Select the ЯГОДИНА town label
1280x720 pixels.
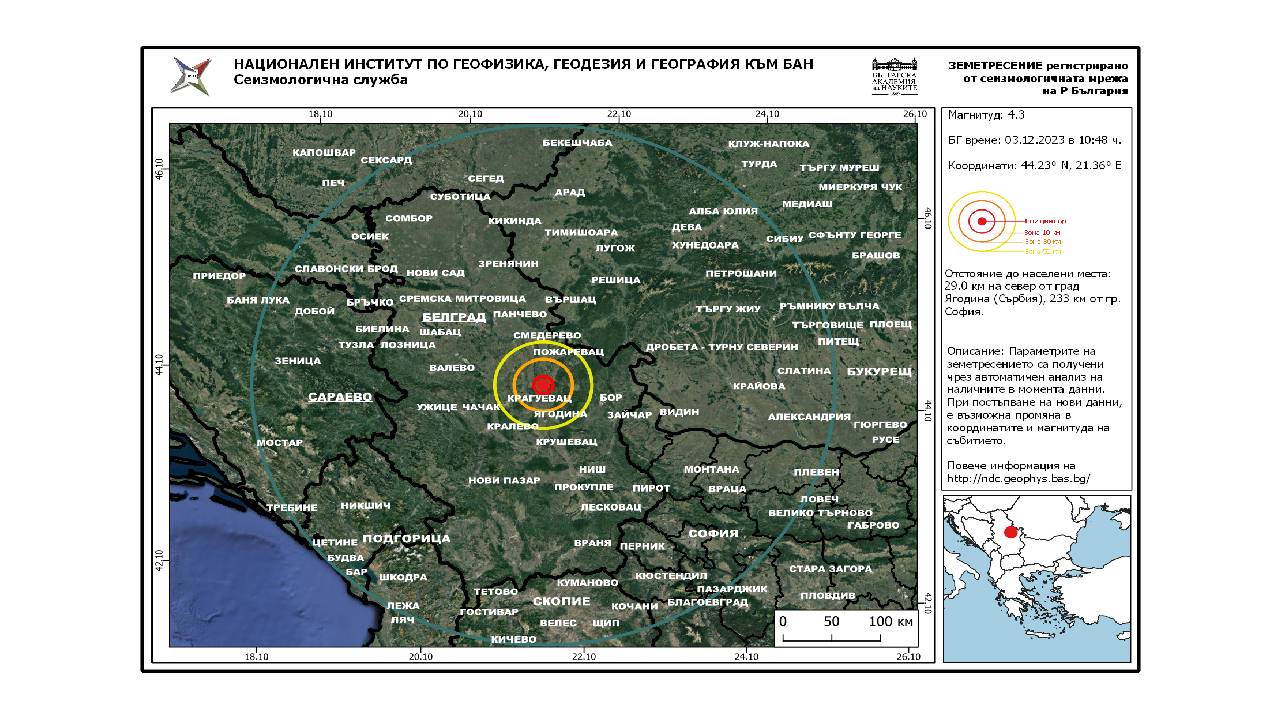(x=560, y=413)
